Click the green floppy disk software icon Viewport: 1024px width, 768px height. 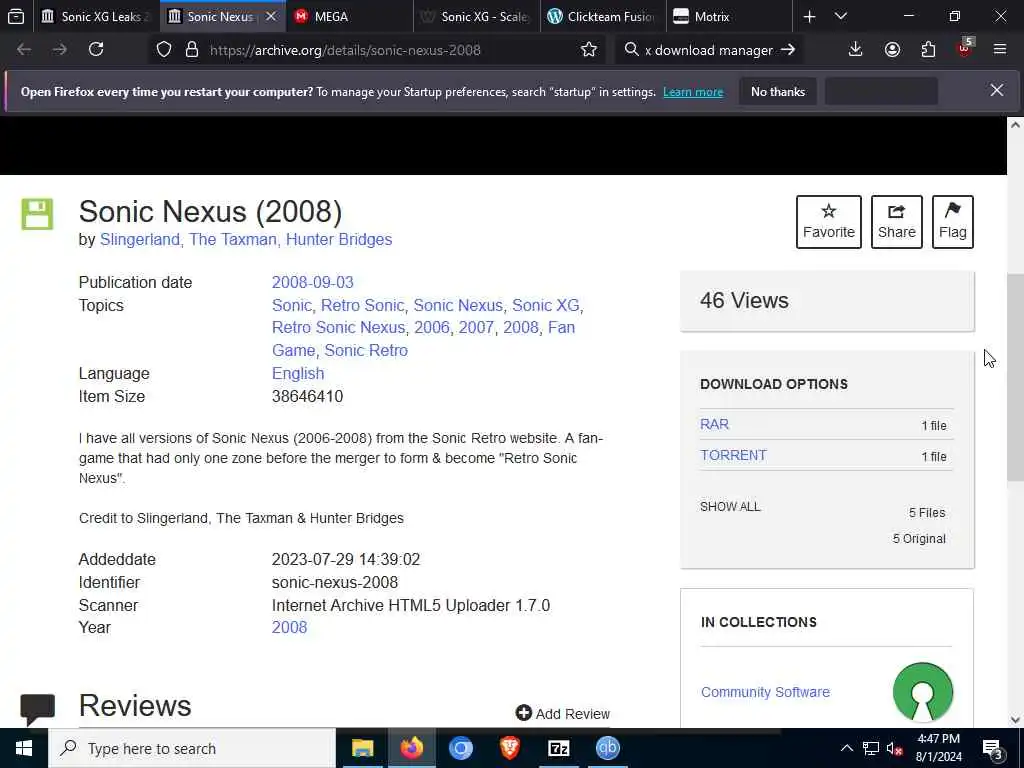click(37, 214)
